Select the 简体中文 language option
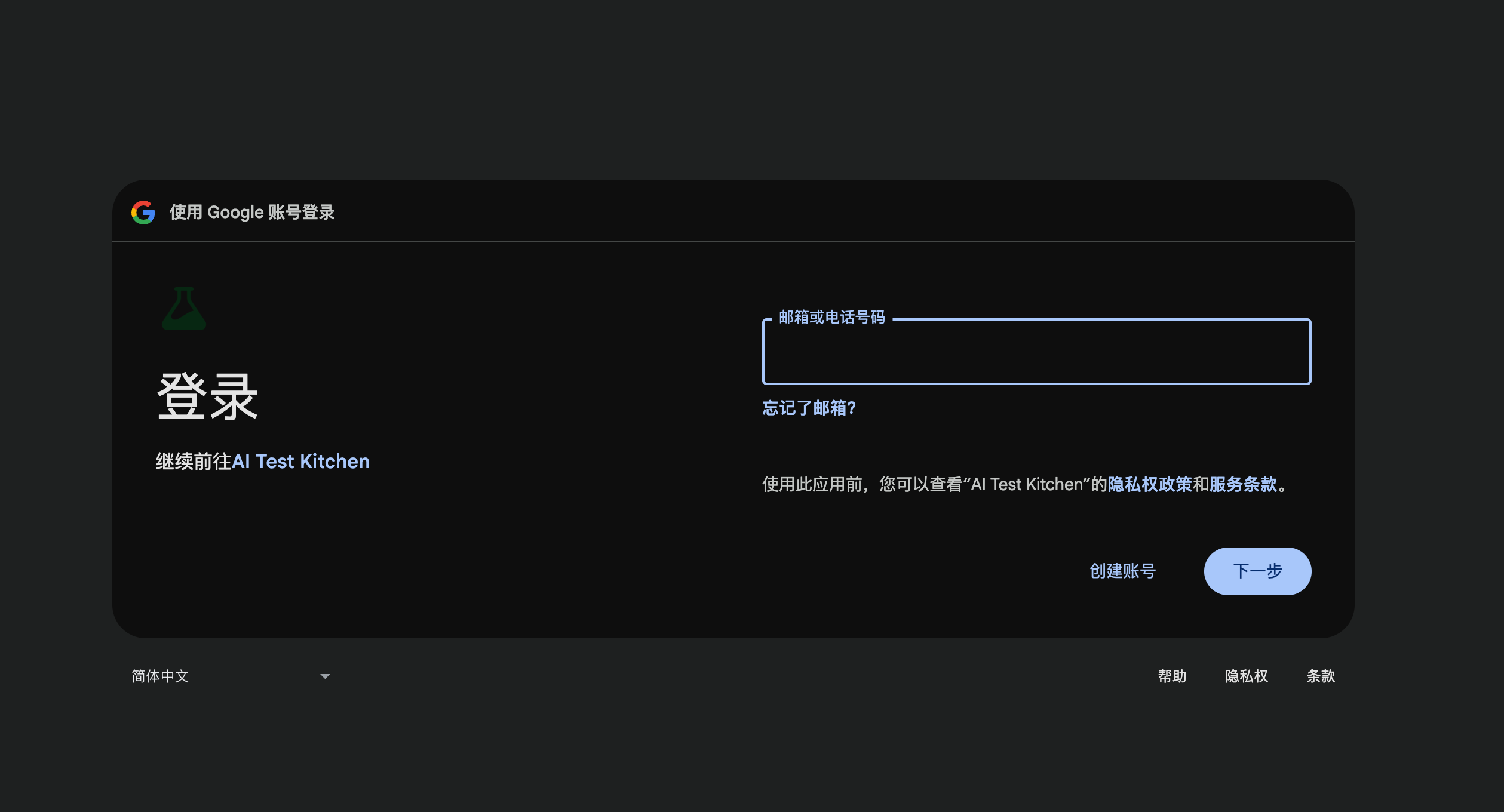 coord(159,675)
